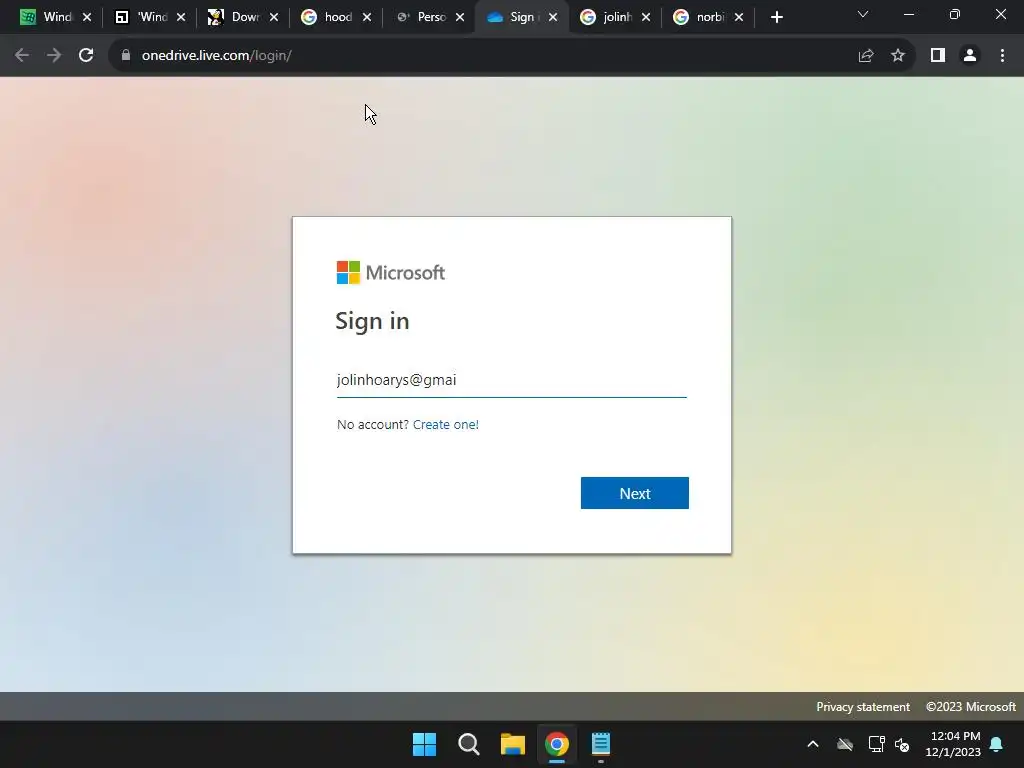1024x768 pixels.
Task: Open the browser side panel
Action: (x=938, y=56)
